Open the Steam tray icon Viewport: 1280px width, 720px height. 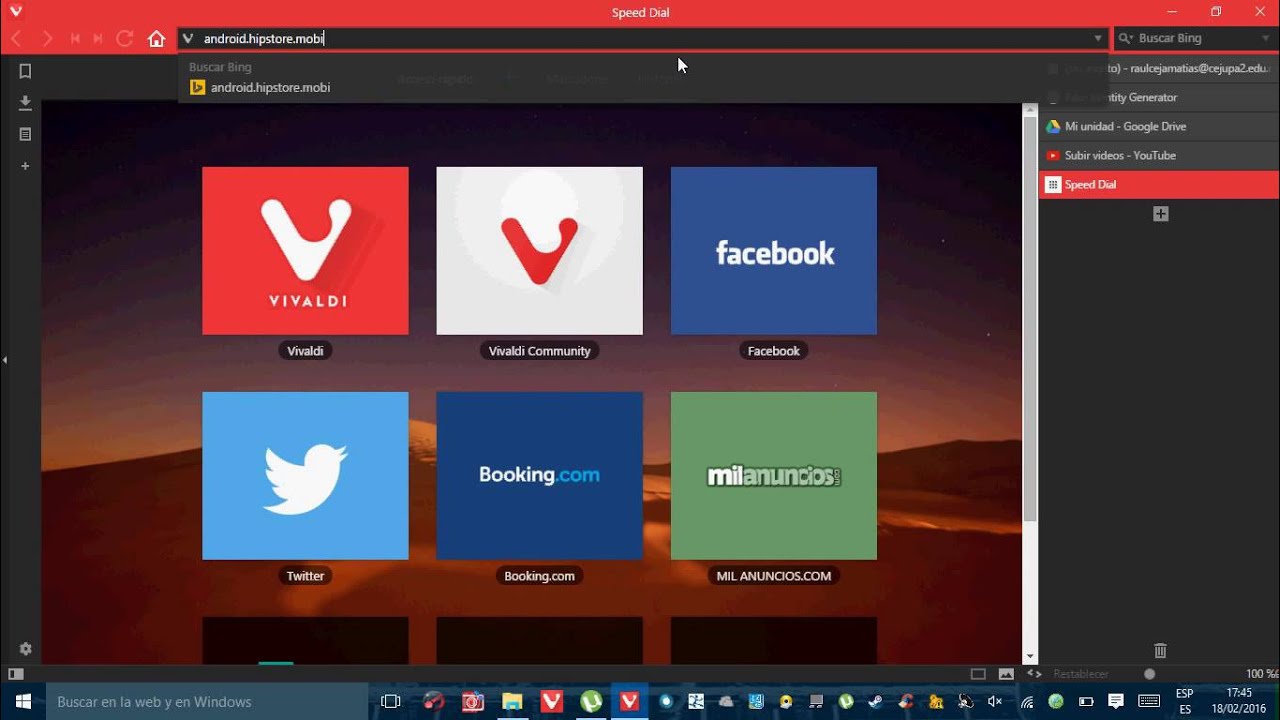875,701
